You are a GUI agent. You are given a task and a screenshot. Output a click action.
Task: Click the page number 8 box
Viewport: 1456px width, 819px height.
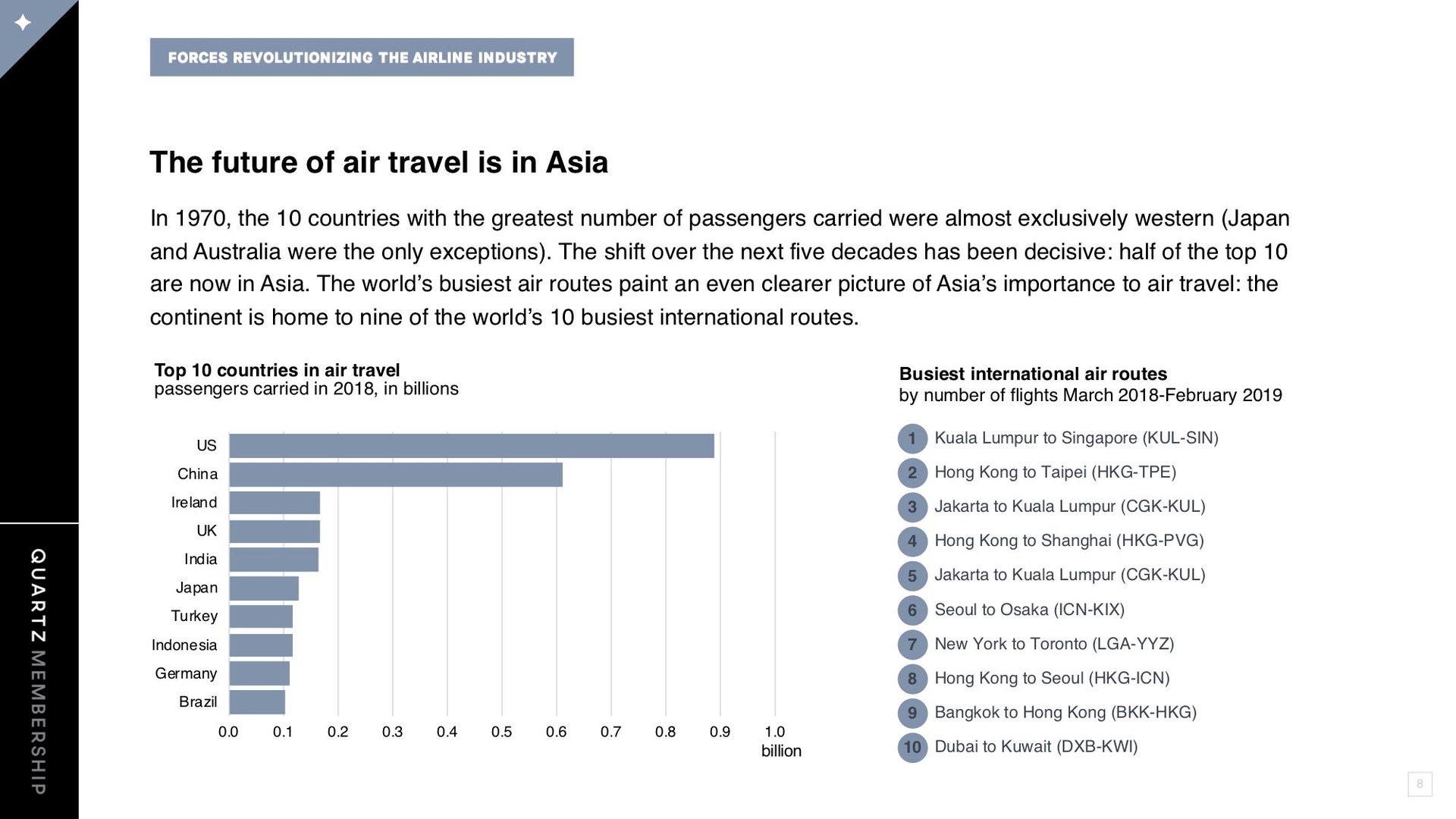pyautogui.click(x=1420, y=784)
